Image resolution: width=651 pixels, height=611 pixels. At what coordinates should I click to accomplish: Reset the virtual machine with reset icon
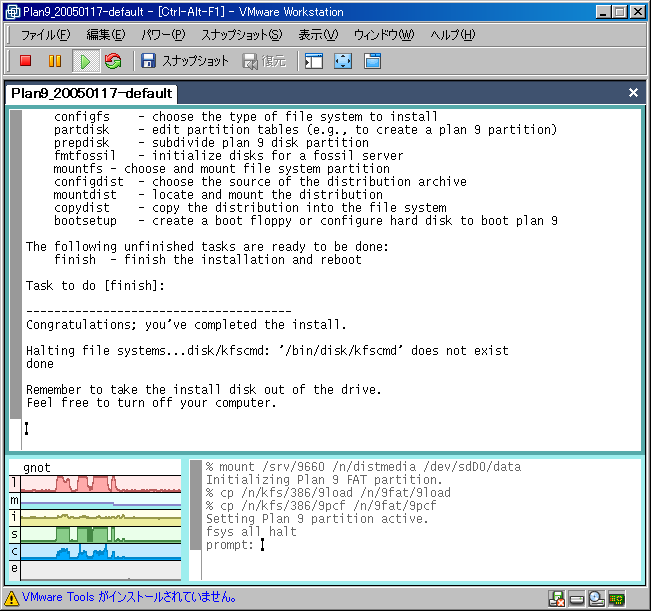point(113,61)
